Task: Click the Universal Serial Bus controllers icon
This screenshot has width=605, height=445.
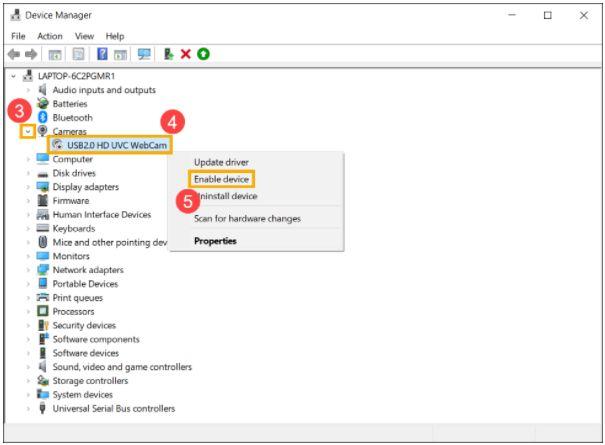Action: [42, 408]
